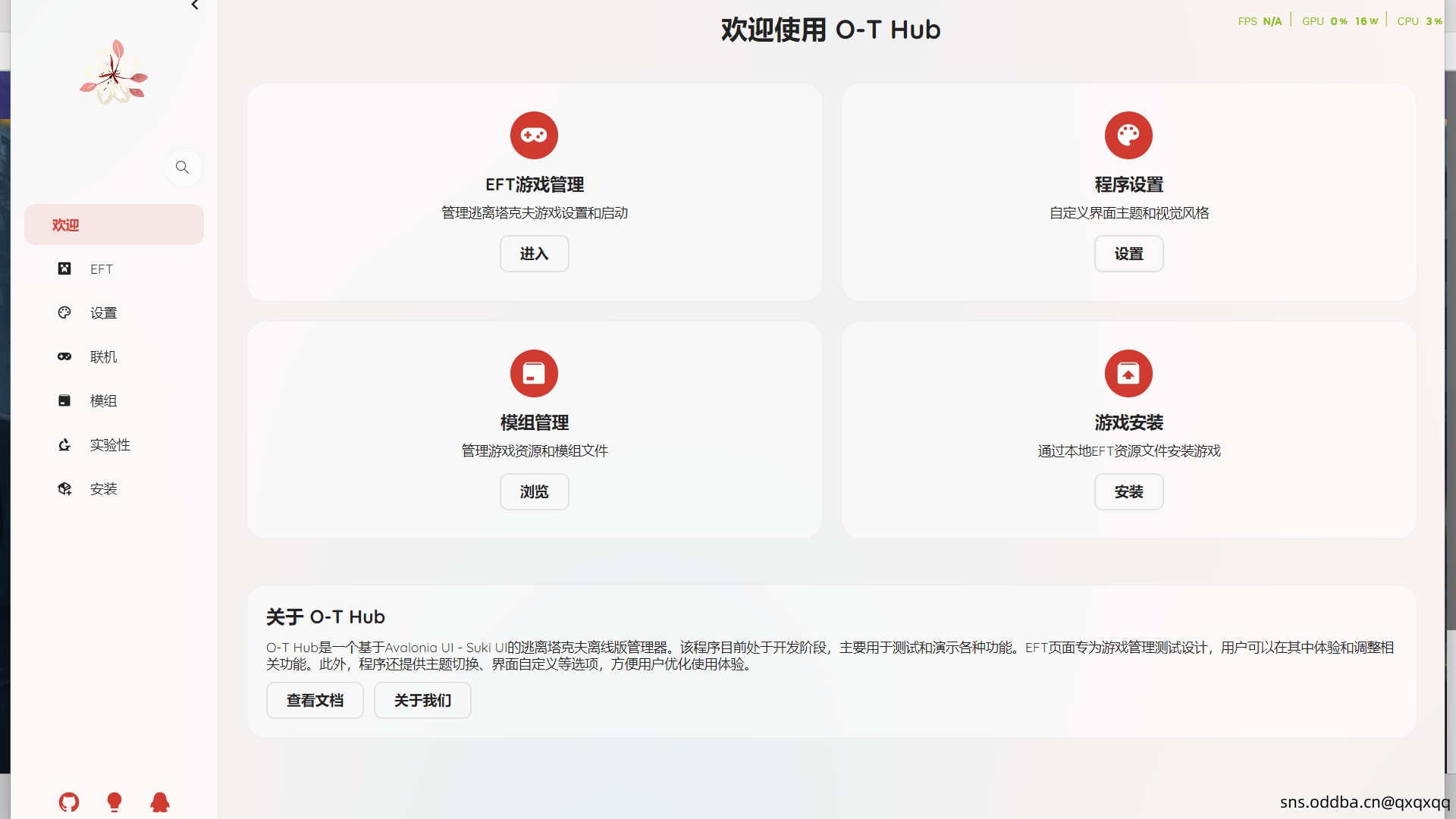Click the red gamepad icon on EFT游戏管理 card
The image size is (1456, 819).
(x=534, y=135)
